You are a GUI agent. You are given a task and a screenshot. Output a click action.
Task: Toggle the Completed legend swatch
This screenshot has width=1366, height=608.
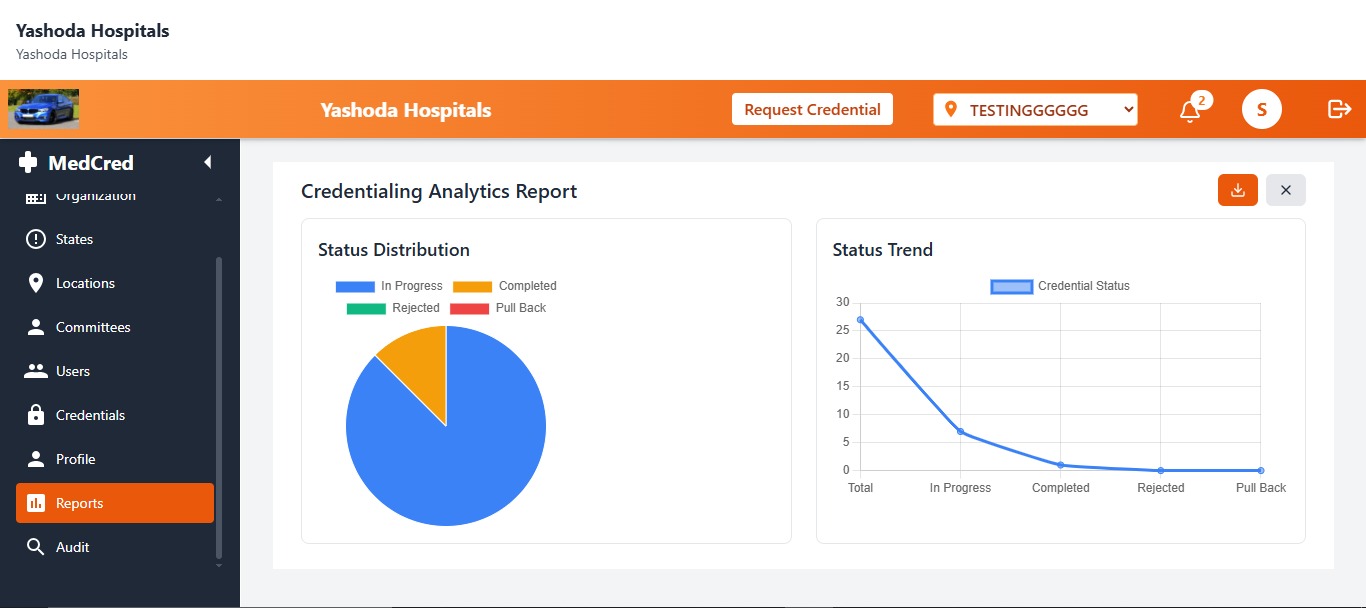coord(473,286)
